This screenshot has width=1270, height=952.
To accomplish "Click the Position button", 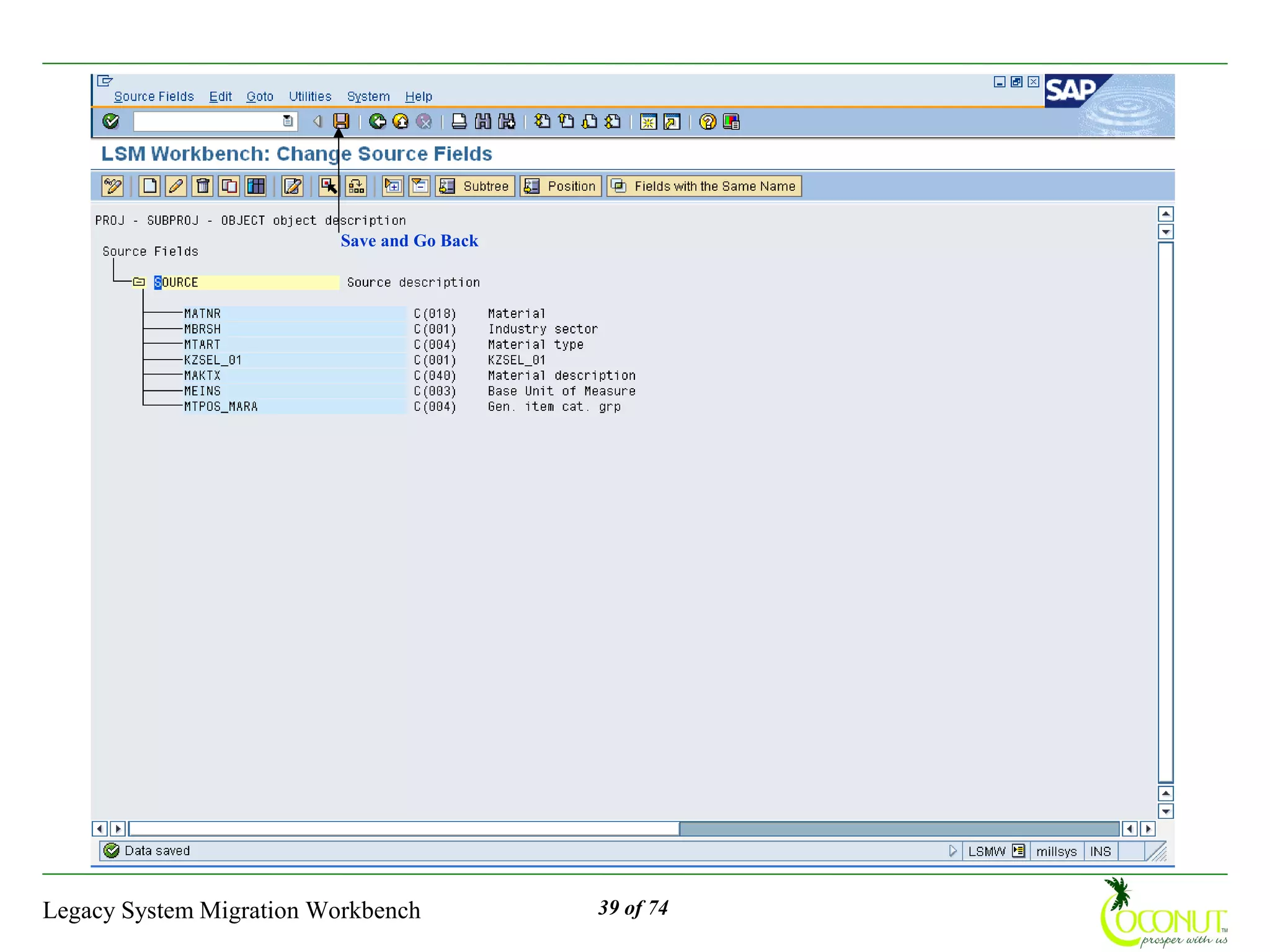I will [x=560, y=186].
